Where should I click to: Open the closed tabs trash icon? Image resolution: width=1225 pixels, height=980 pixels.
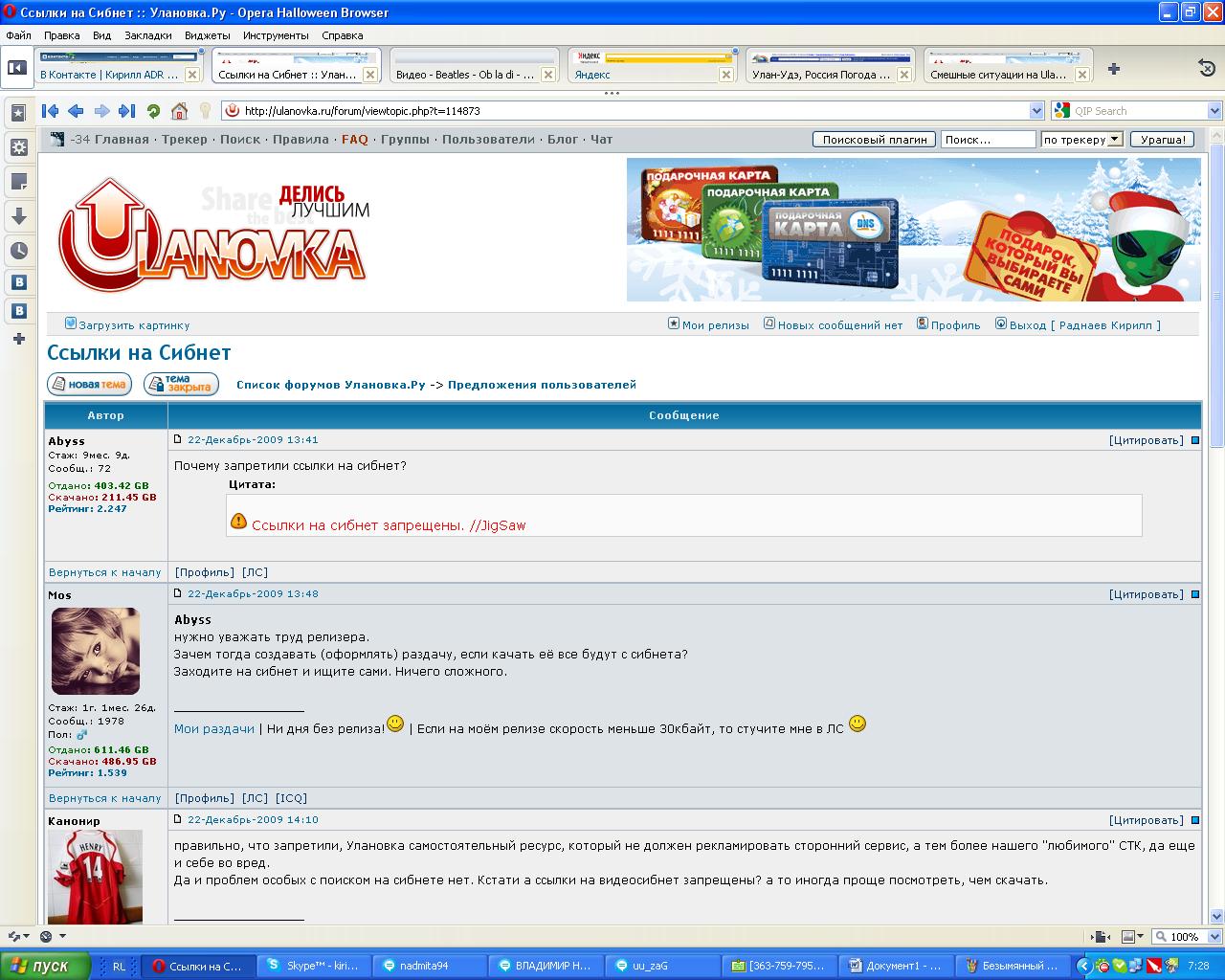point(1207,68)
